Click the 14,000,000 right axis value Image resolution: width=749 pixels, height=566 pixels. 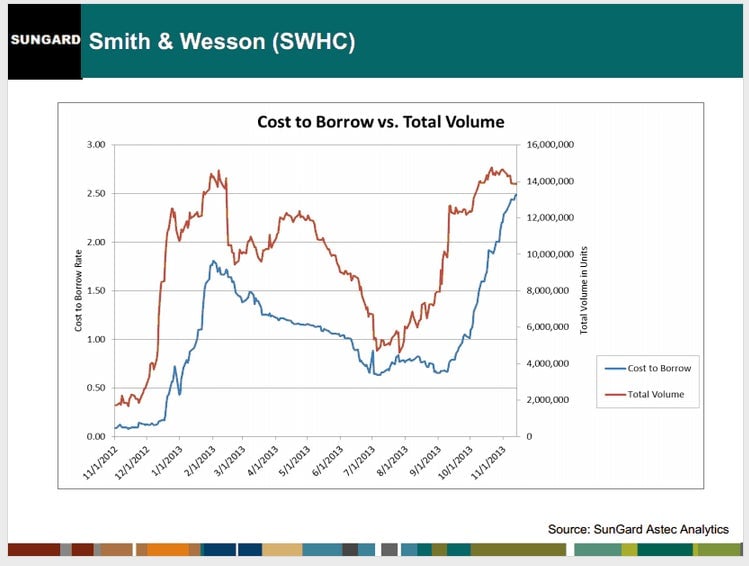(550, 182)
